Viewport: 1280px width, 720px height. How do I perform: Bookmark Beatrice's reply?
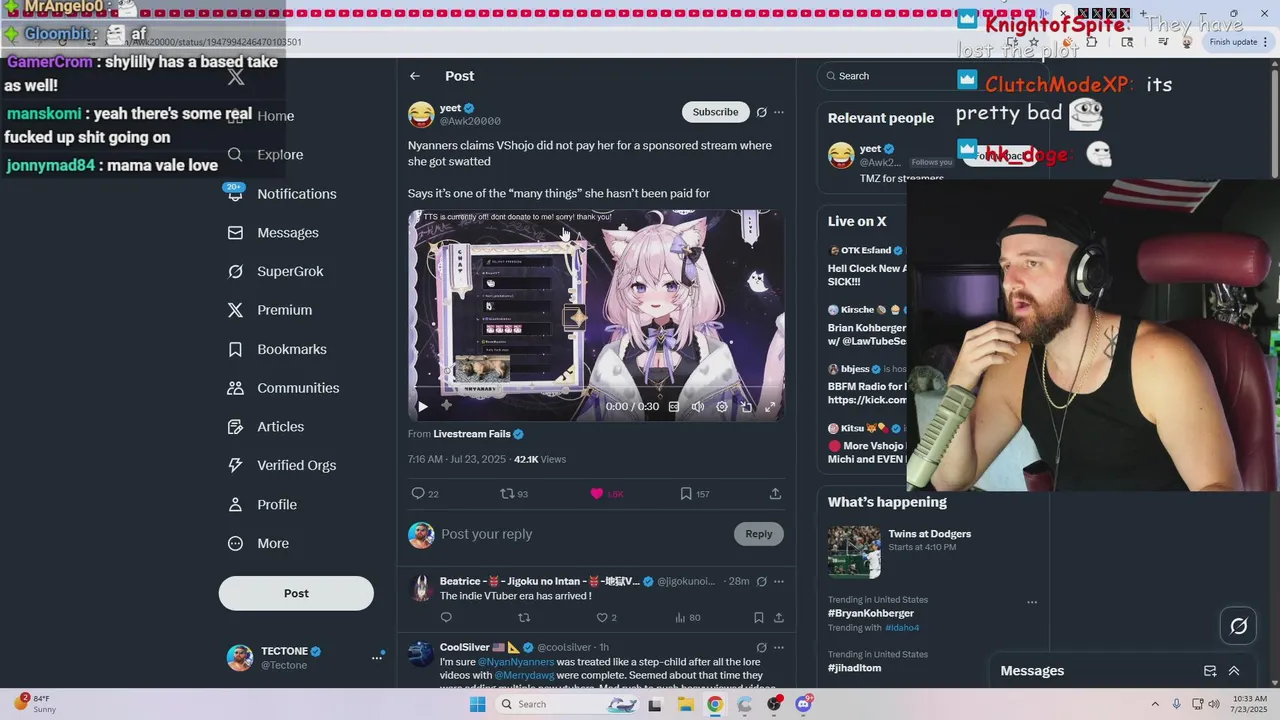[x=759, y=618]
